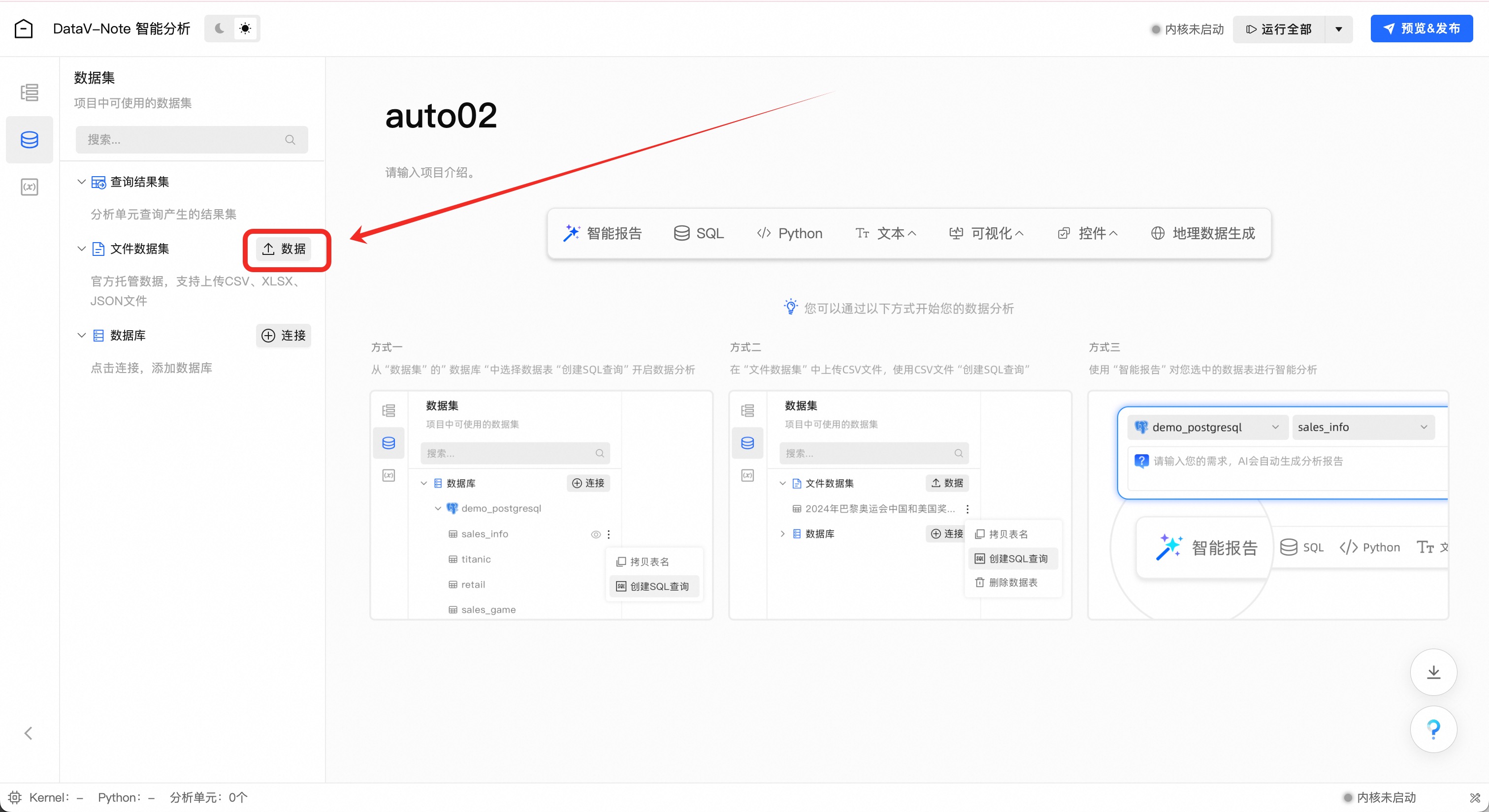Collapse the 查询结果集 tree section
This screenshot has width=1489, height=812.
[x=82, y=182]
